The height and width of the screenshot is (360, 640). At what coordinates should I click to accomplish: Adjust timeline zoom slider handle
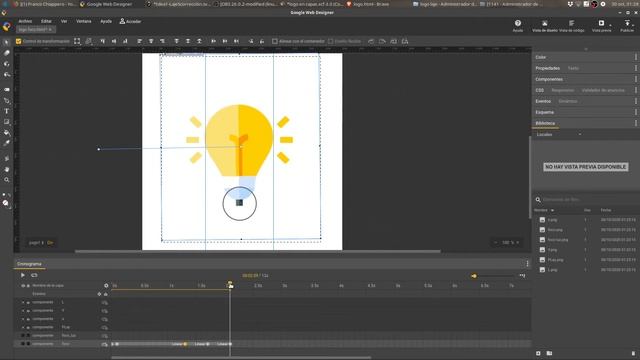[x=474, y=276]
